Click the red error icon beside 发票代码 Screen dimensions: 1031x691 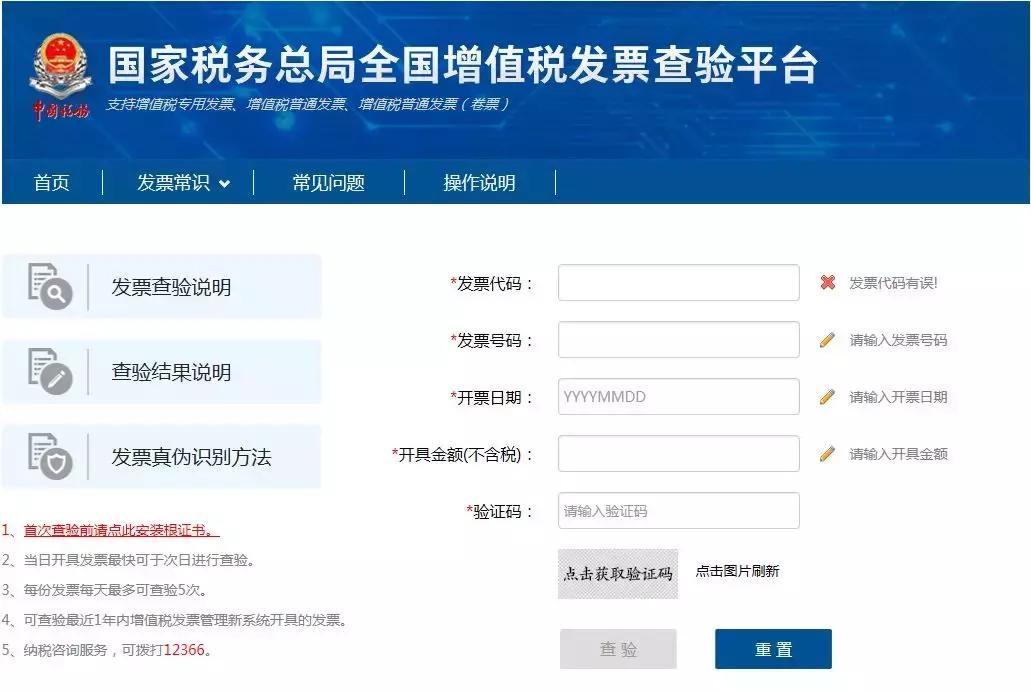[827, 283]
